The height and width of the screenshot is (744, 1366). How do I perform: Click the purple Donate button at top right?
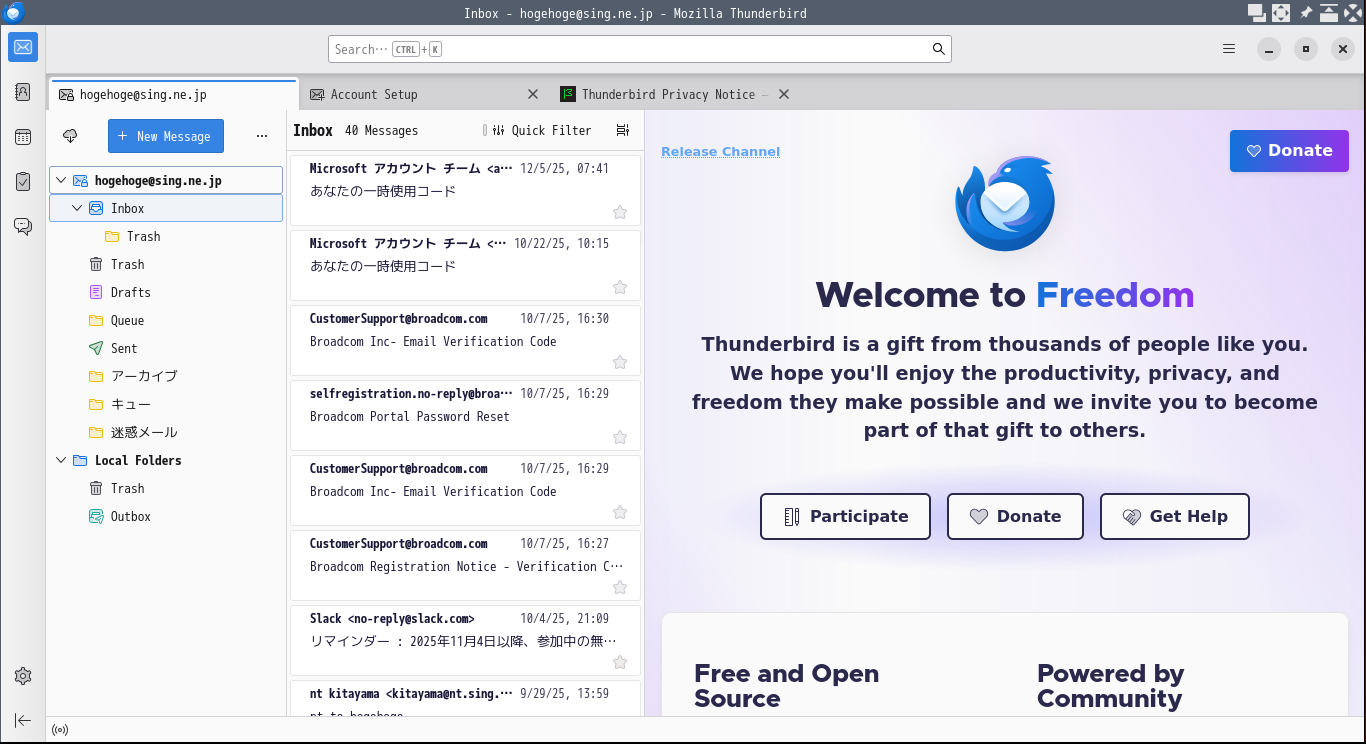(1289, 151)
